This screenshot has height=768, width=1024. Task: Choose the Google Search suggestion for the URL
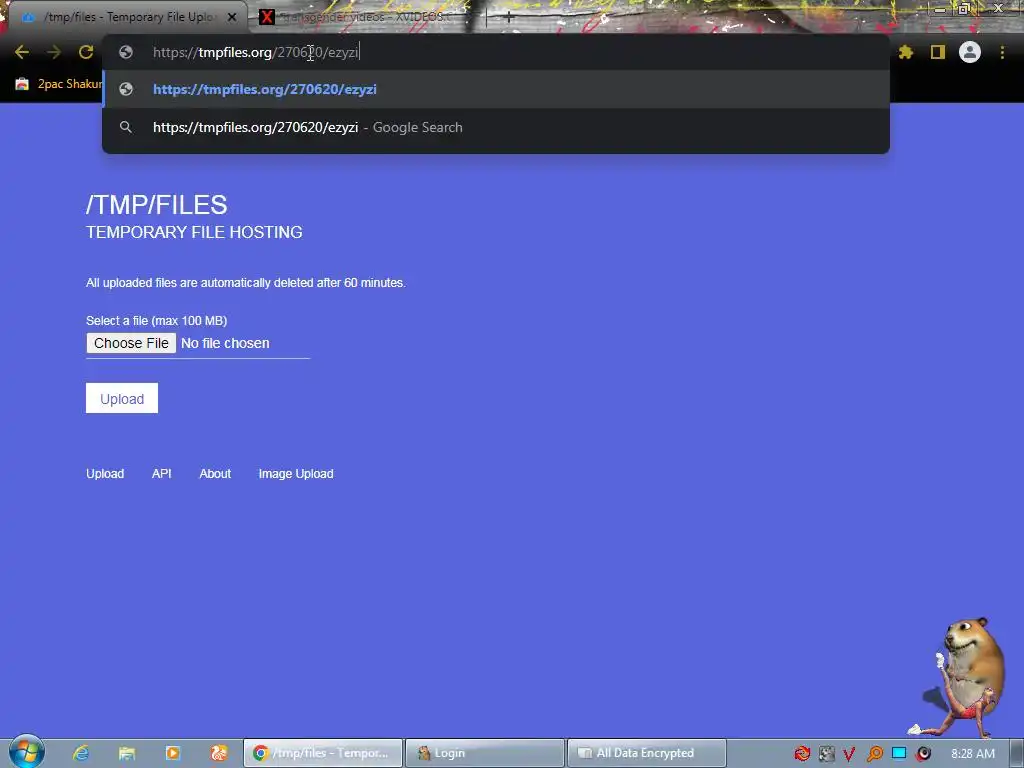pos(496,127)
